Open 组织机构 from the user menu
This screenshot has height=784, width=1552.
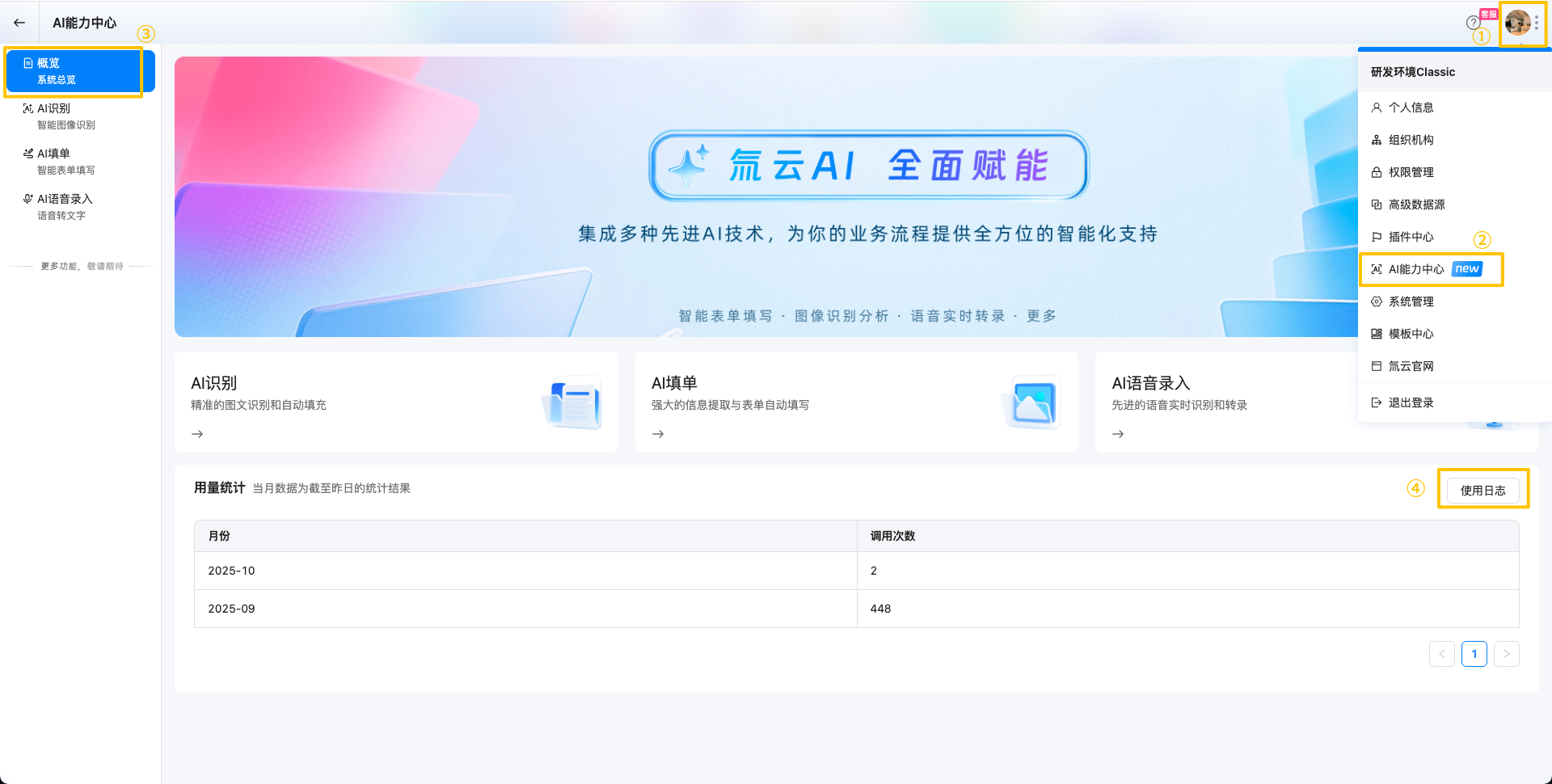tap(1411, 140)
